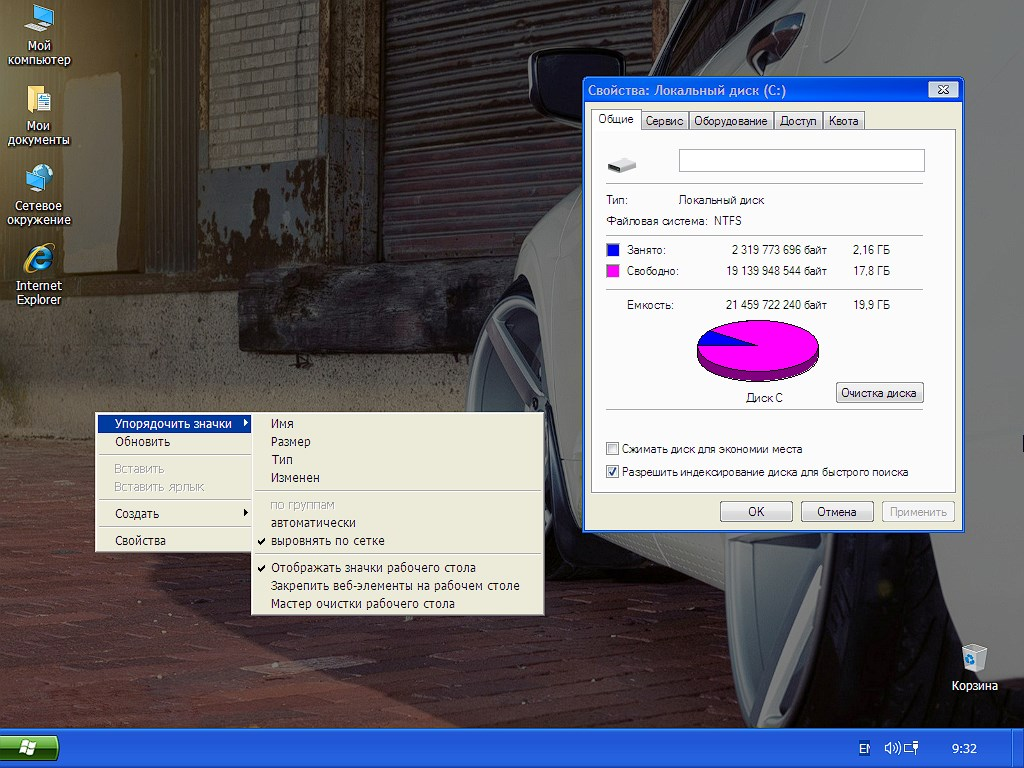This screenshot has height=768, width=1024.
Task: Expand the Создать submenu
Action: point(173,514)
